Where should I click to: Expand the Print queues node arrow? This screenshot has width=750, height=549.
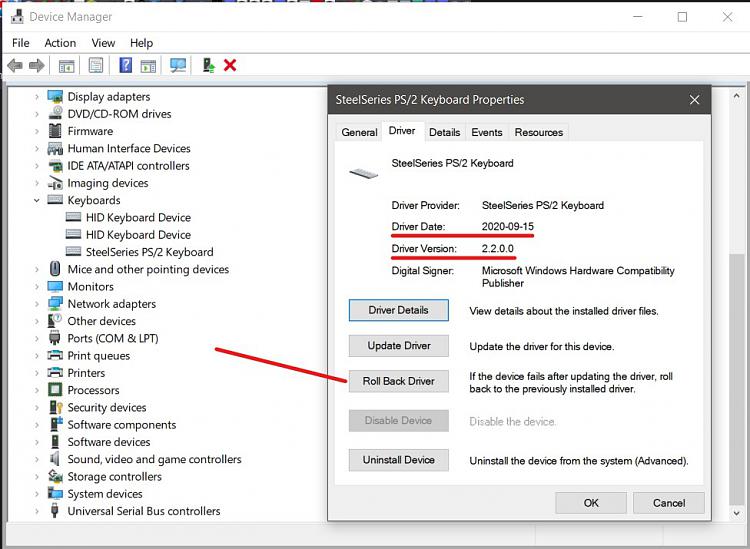click(37, 356)
